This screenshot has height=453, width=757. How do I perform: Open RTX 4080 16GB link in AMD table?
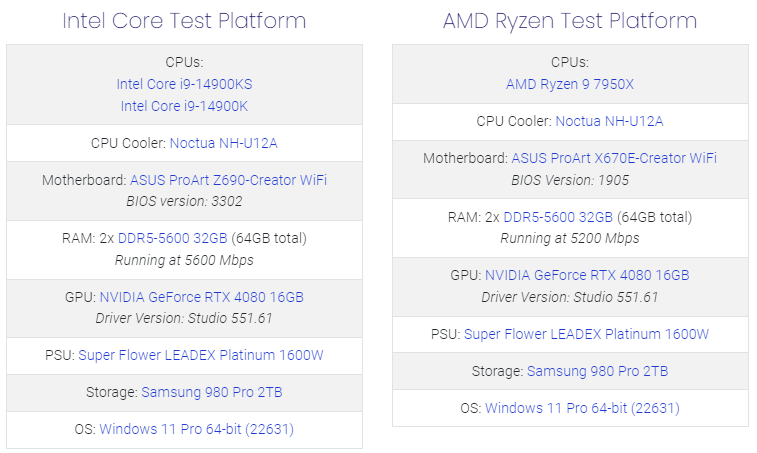coord(587,275)
